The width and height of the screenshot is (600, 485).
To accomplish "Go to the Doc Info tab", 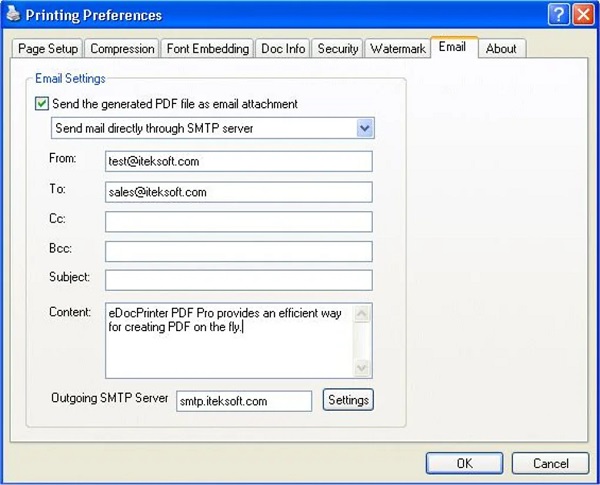I will [x=281, y=48].
